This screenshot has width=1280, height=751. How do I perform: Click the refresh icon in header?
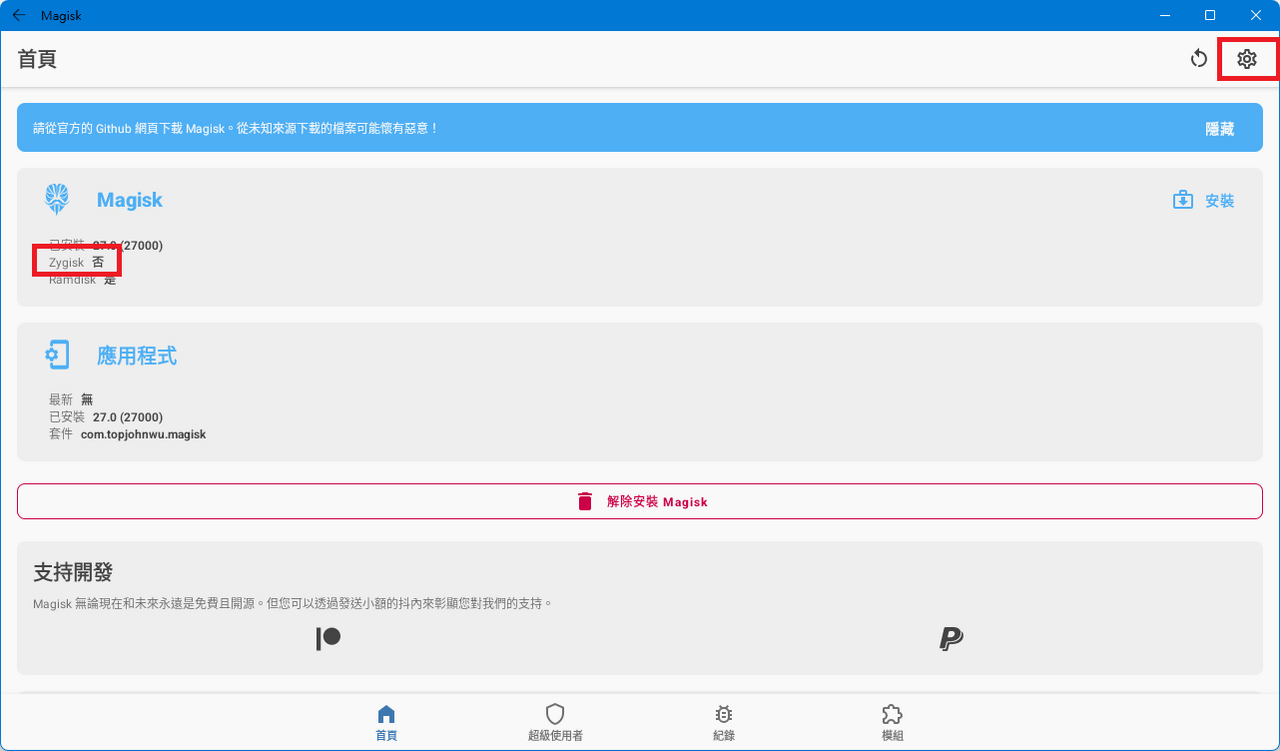click(x=1199, y=59)
